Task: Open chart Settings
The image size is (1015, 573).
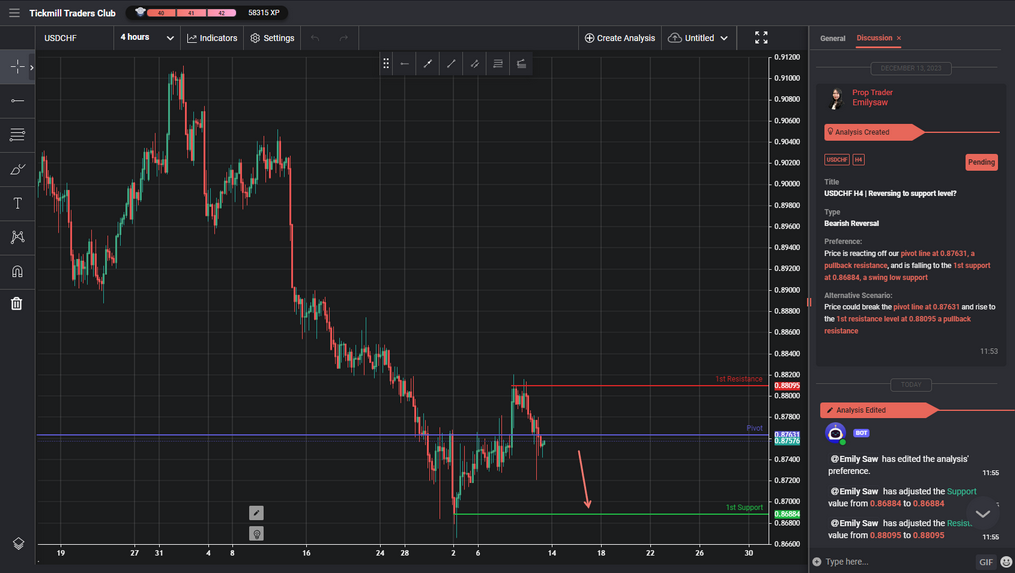Action: [273, 38]
